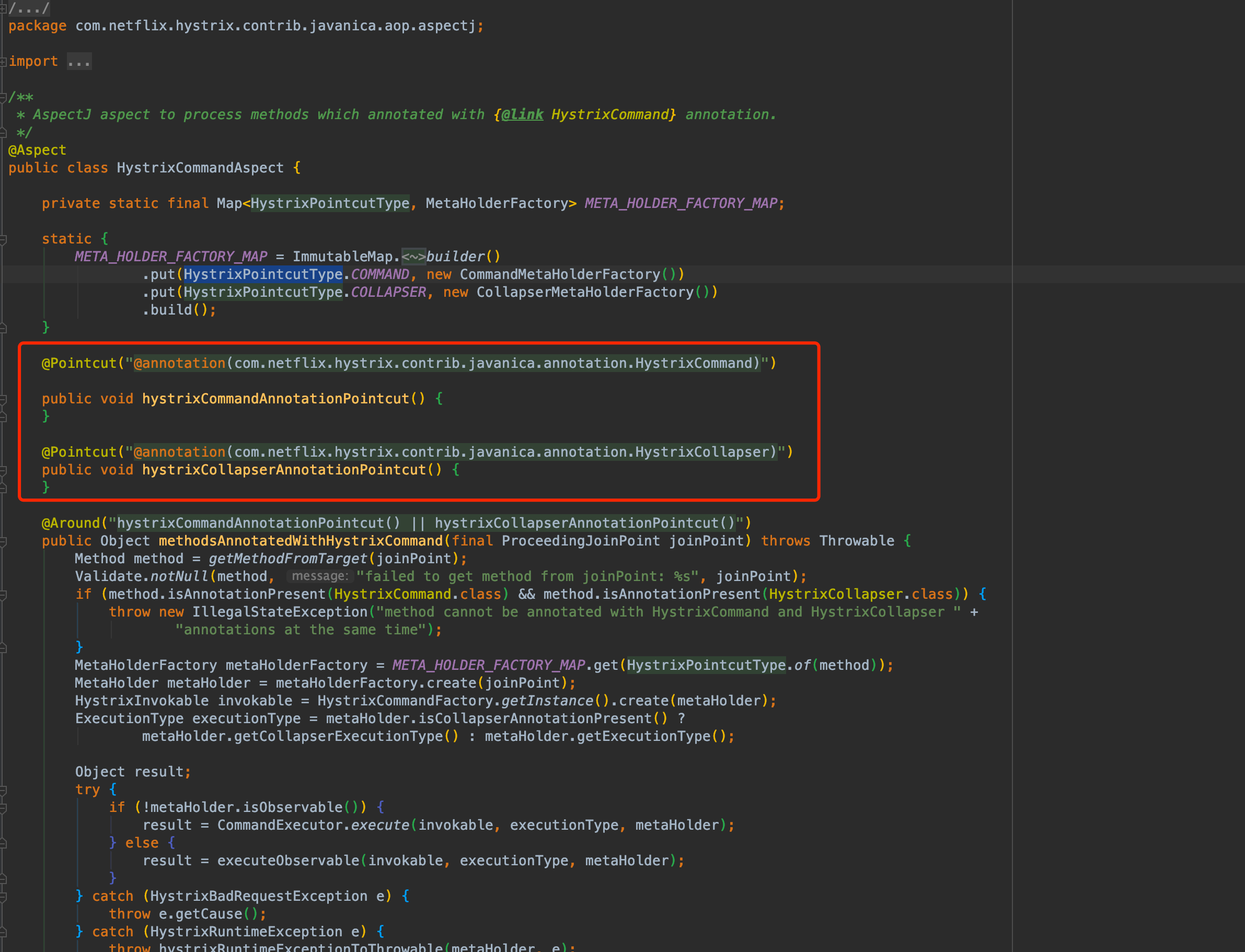Click the /.../ folded comment placeholder
This screenshot has height=952, width=1245.
29,8
